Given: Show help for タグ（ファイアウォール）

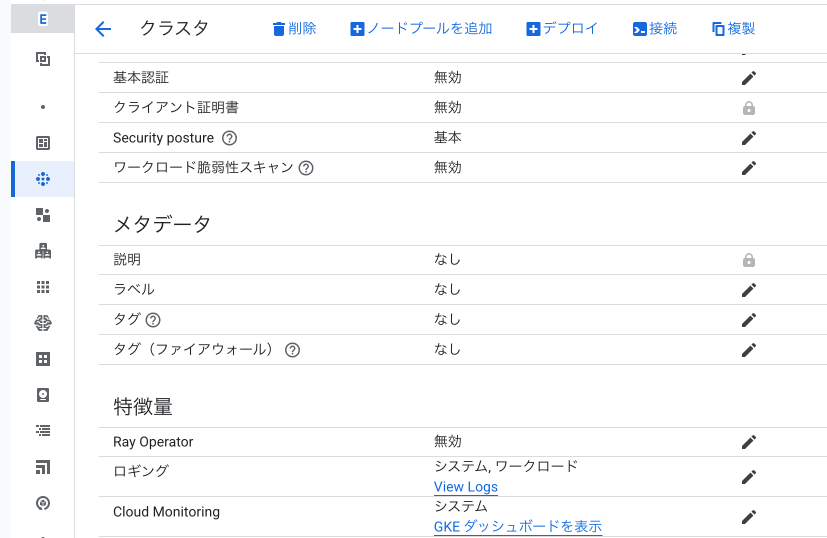Looking at the screenshot, I should [x=292, y=350].
